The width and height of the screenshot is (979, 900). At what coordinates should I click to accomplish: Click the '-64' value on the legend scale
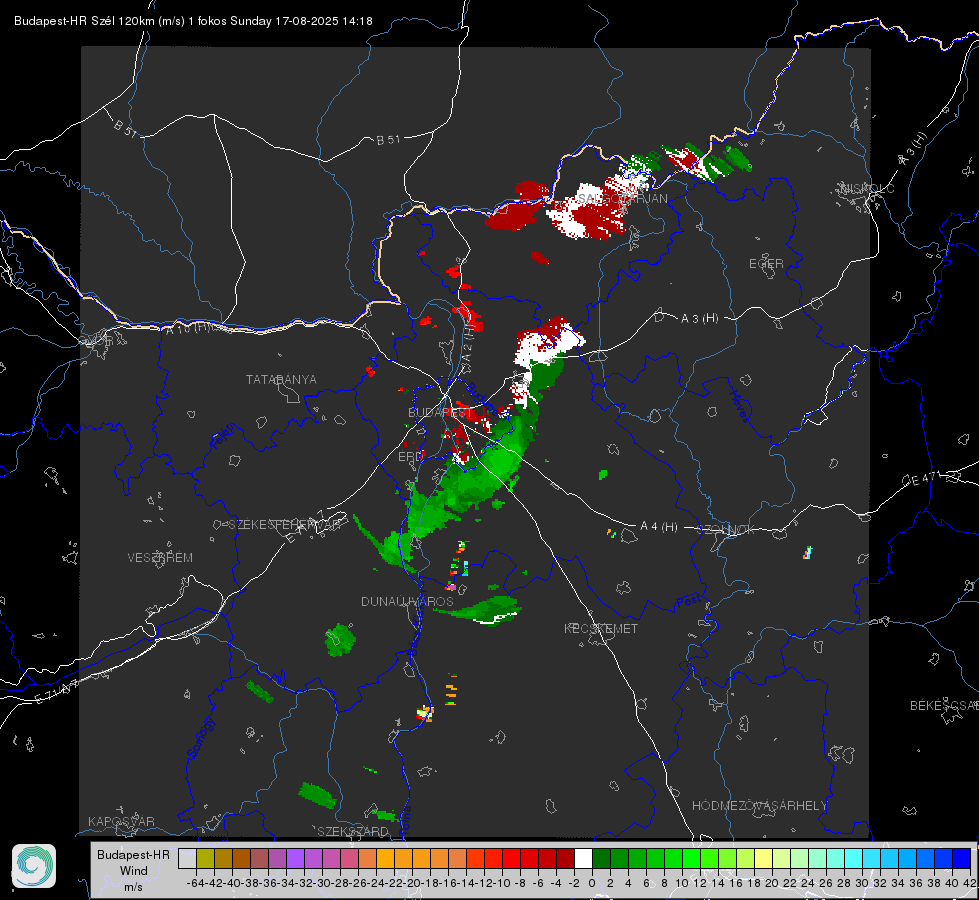click(x=196, y=883)
